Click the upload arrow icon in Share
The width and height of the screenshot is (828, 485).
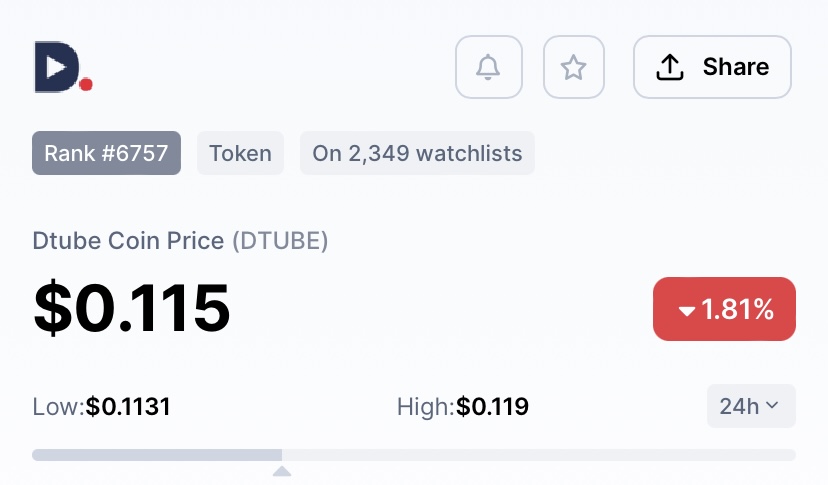670,67
